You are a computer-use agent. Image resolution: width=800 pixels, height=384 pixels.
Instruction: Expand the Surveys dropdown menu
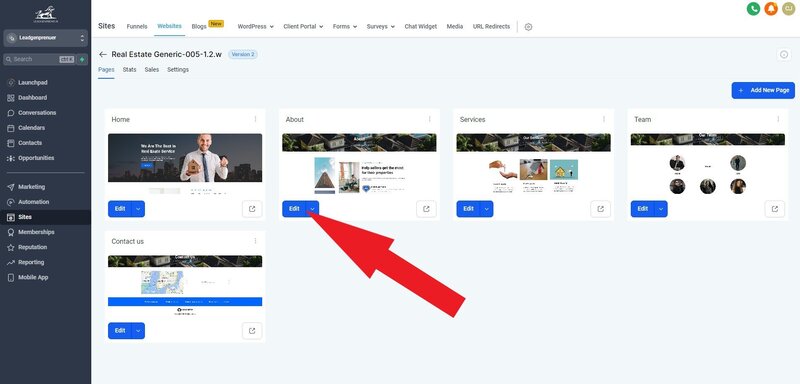(x=381, y=27)
